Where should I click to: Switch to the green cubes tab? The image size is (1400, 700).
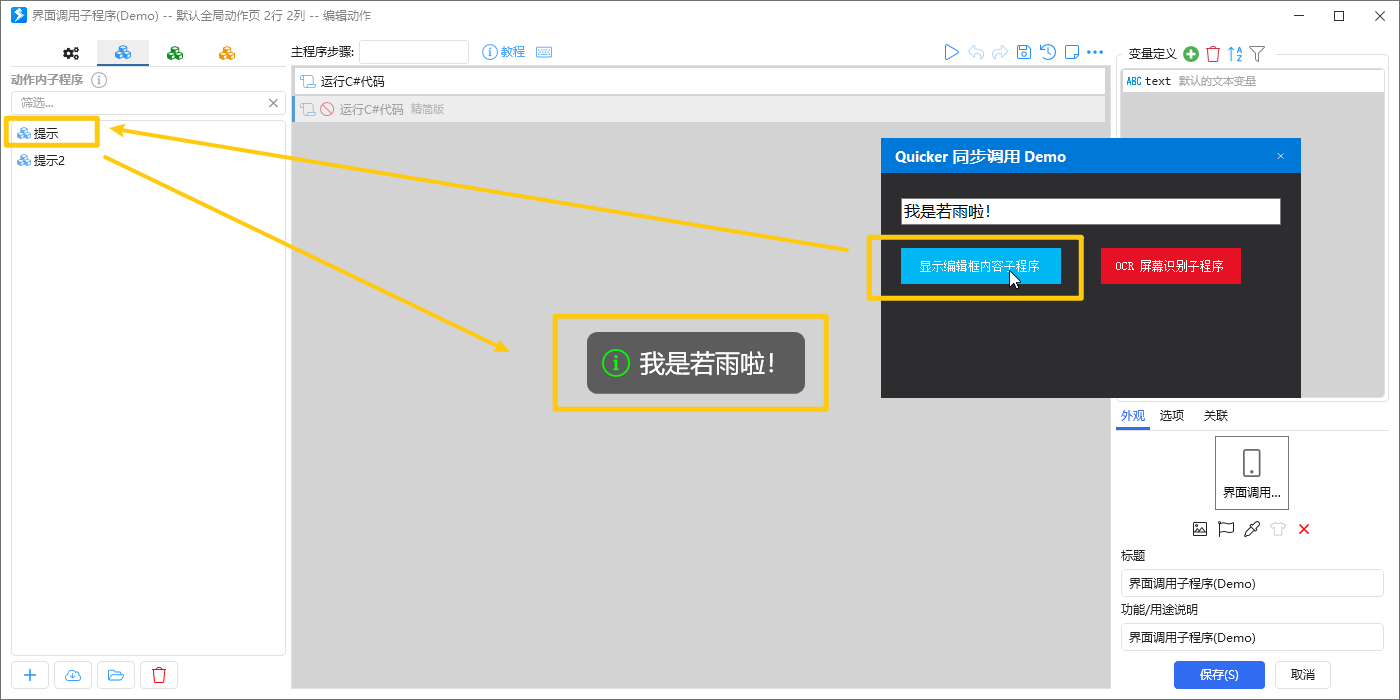175,53
